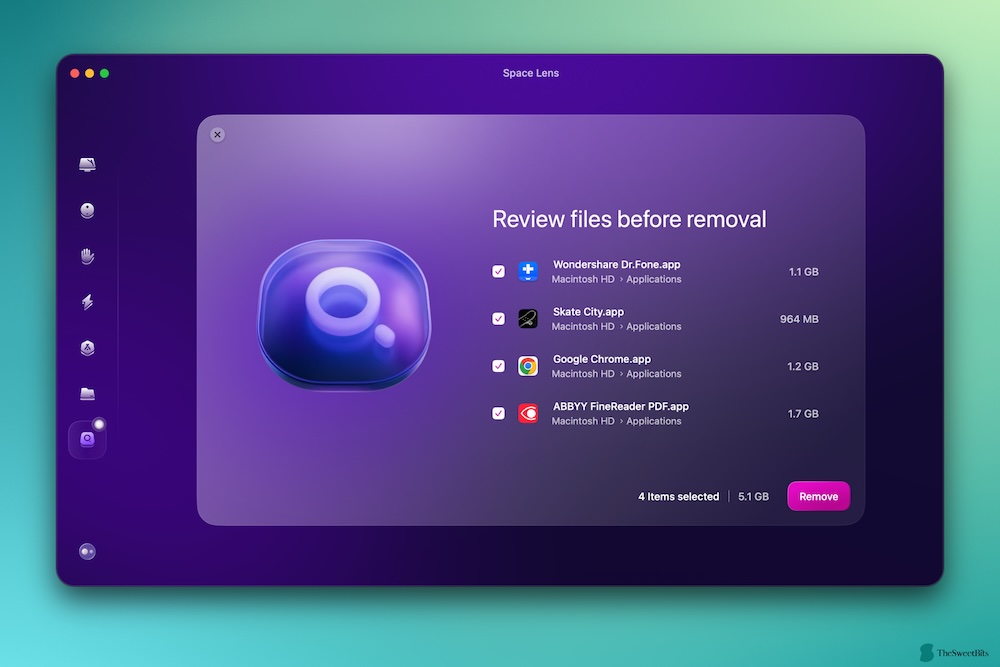Click the 5.1 GB total size

click(x=753, y=496)
